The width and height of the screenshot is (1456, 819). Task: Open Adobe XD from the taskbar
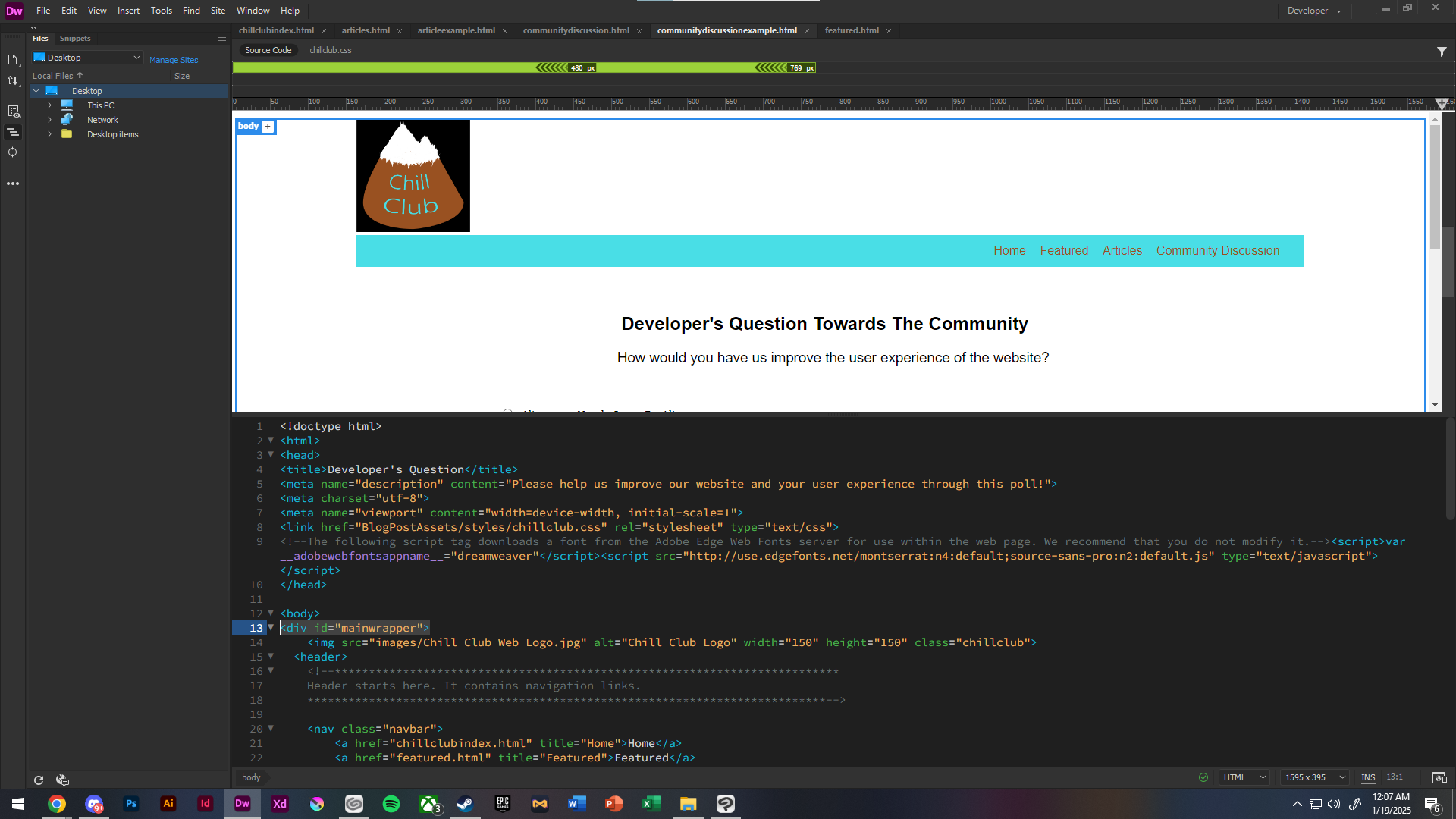point(280,804)
